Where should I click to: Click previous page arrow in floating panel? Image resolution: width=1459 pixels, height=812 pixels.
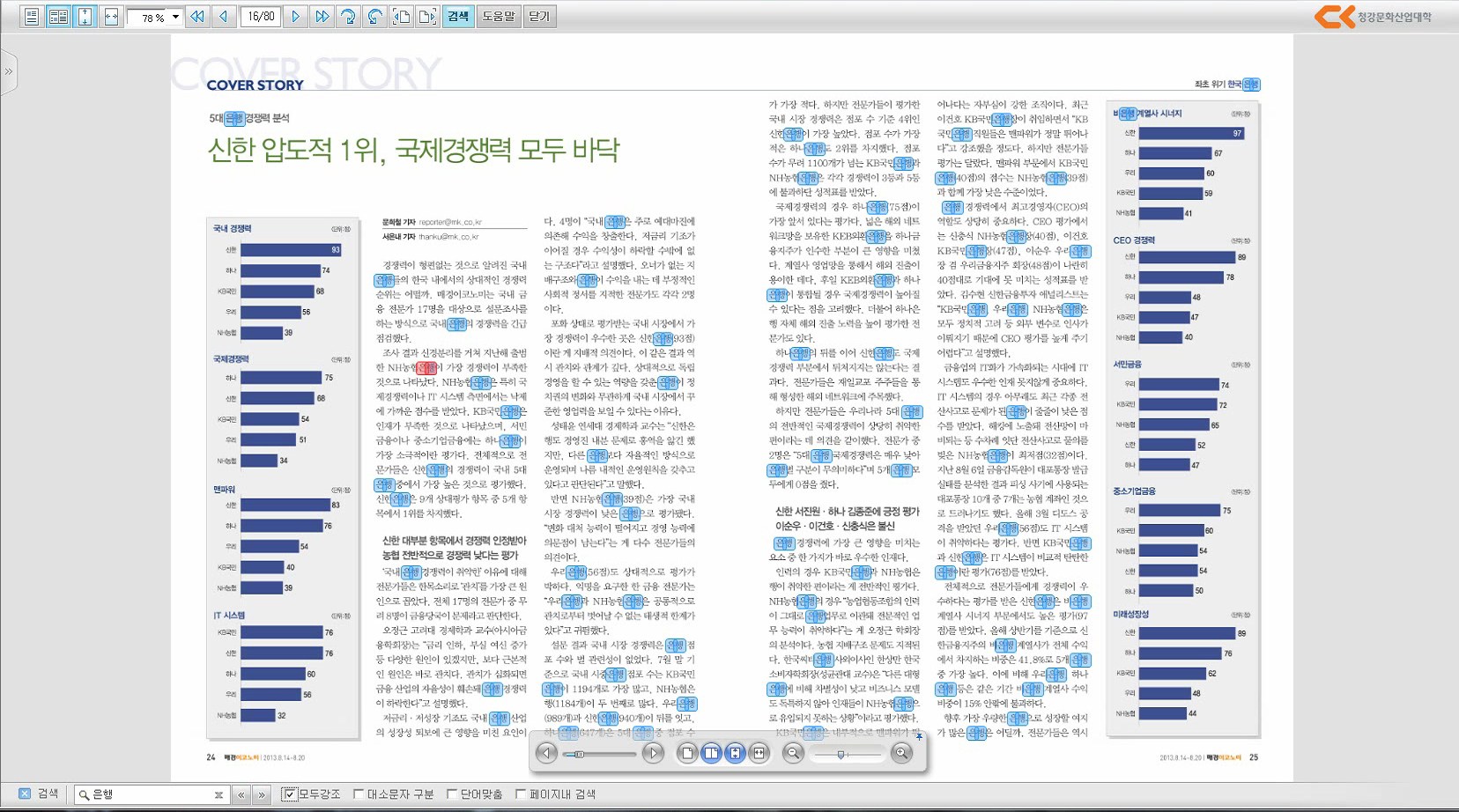click(546, 753)
